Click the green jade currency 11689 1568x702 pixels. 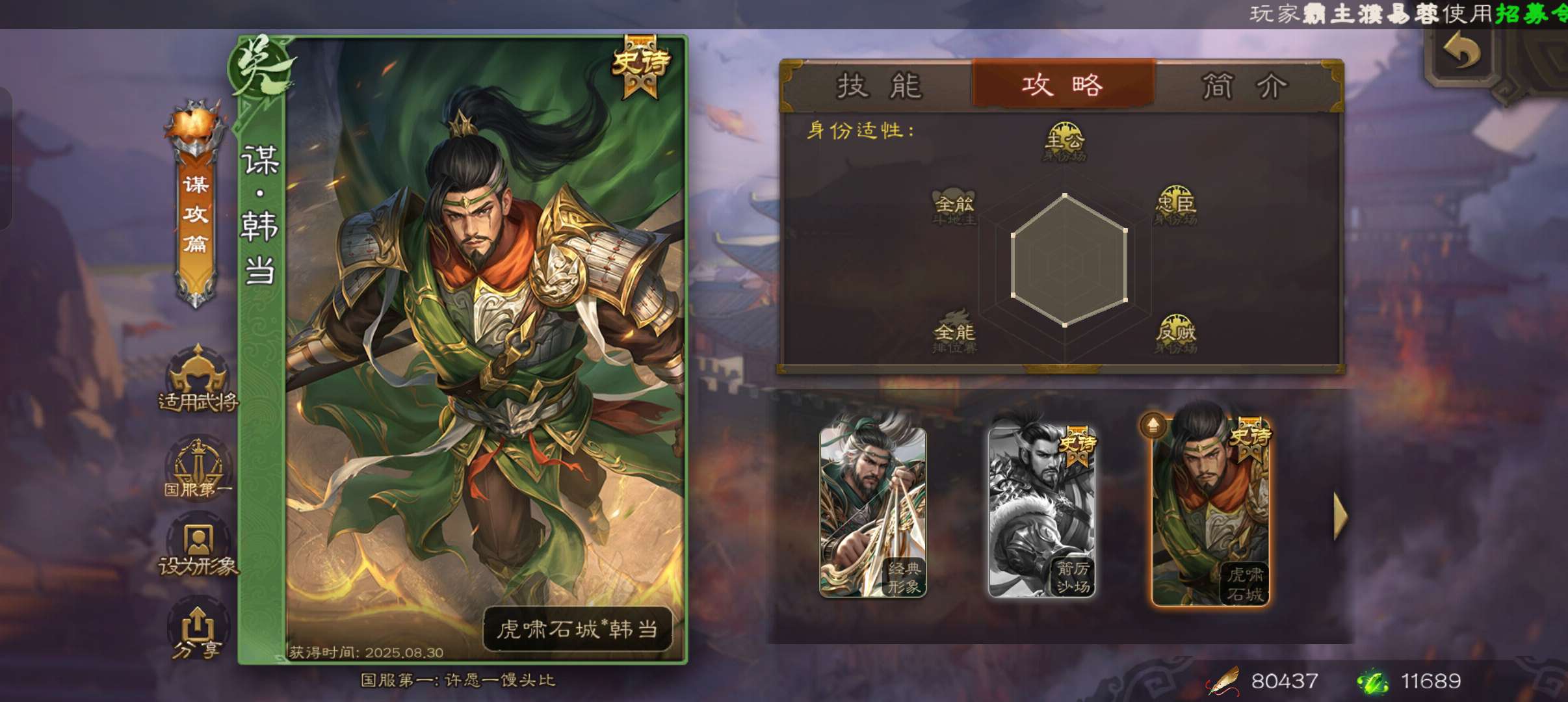point(1409,681)
